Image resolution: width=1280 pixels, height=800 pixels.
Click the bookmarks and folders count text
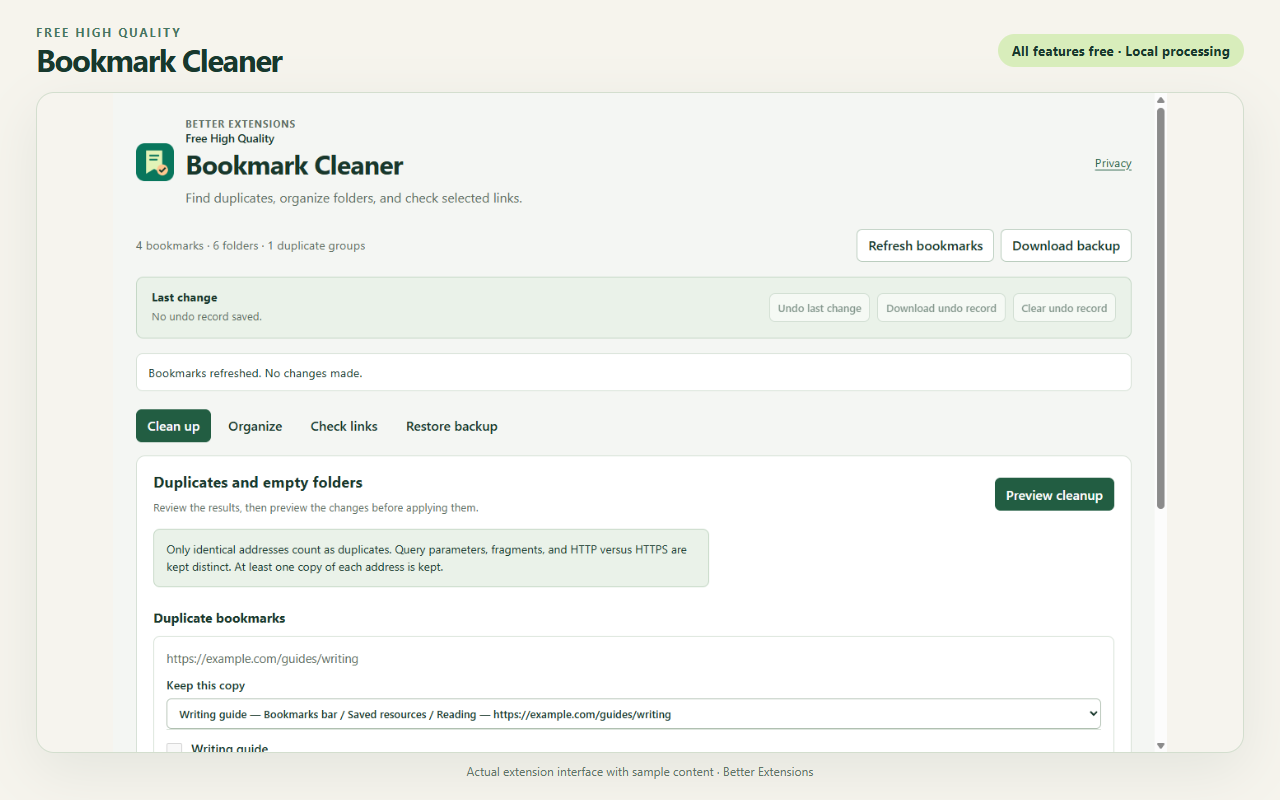(x=251, y=246)
